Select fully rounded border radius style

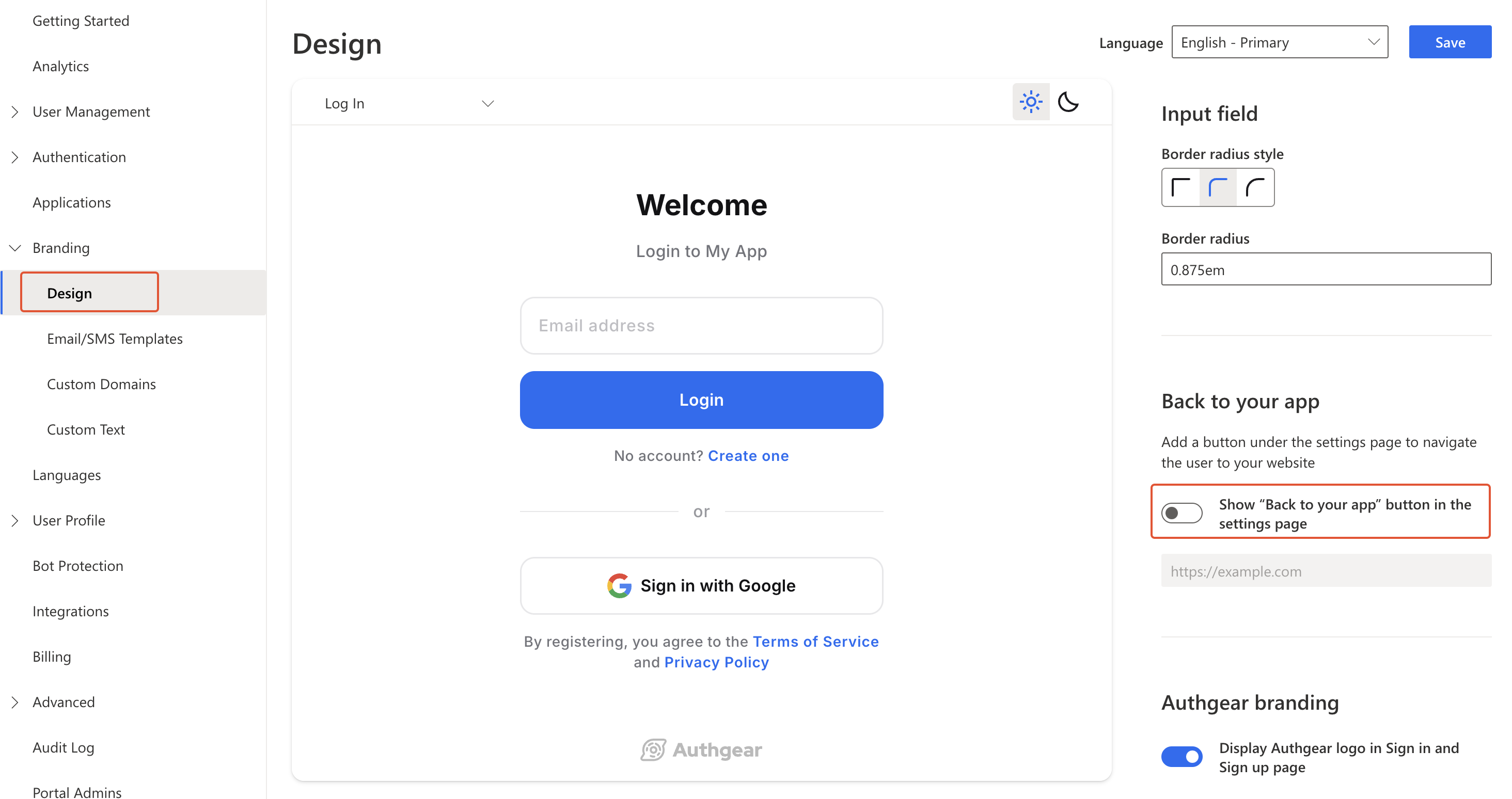[1255, 188]
